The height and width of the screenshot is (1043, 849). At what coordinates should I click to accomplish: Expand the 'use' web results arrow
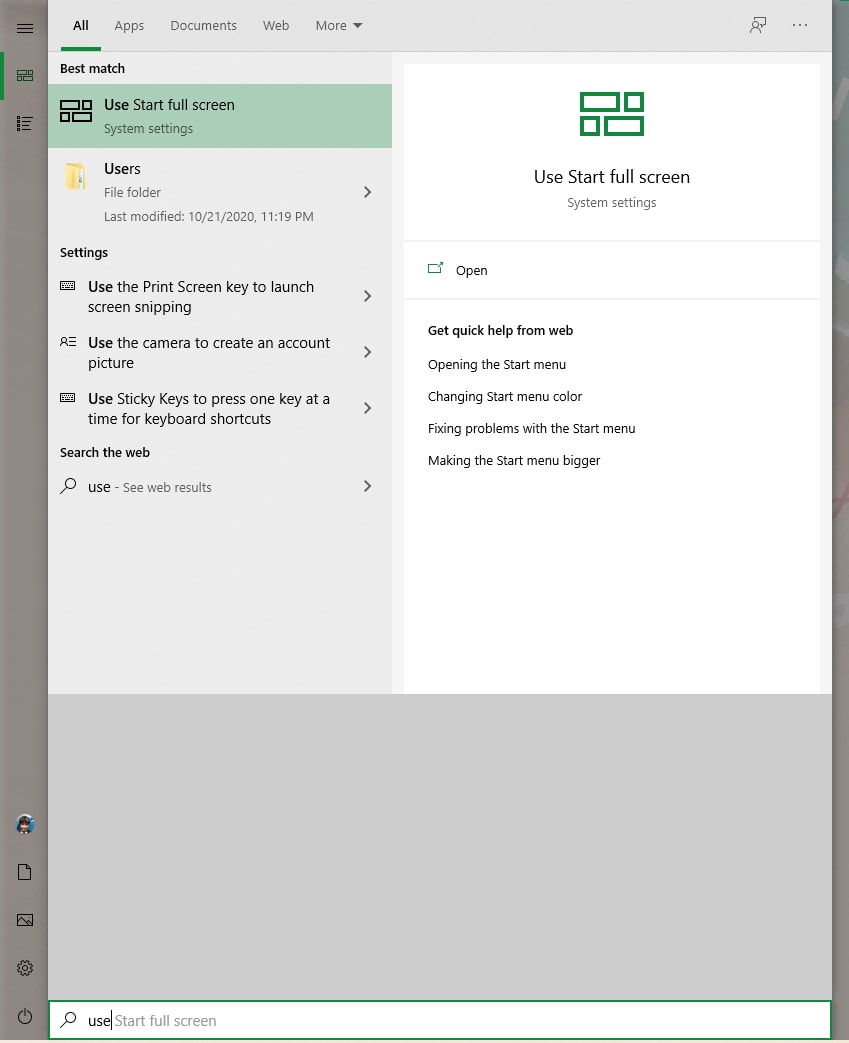(367, 486)
